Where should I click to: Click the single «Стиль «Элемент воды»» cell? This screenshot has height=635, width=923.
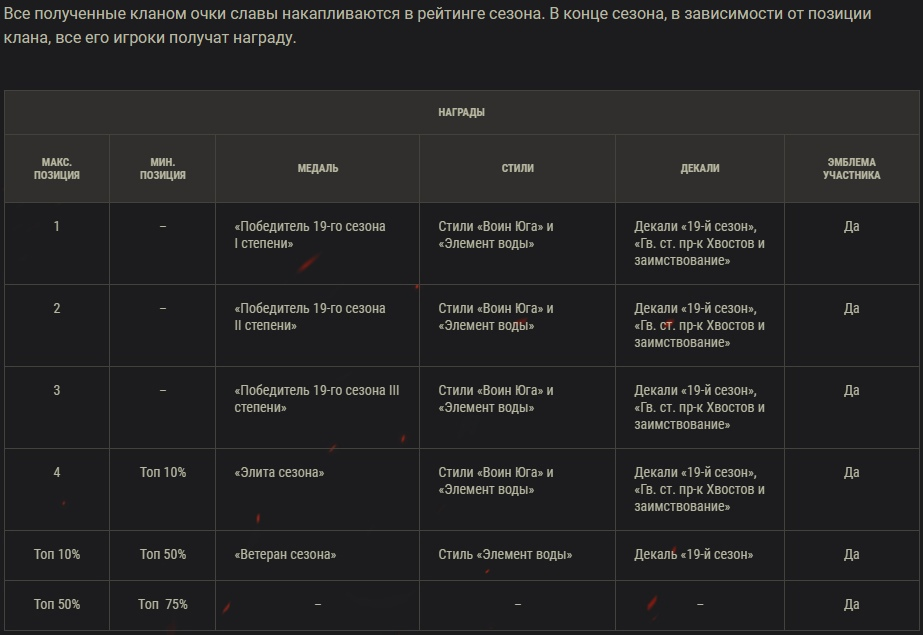click(505, 555)
